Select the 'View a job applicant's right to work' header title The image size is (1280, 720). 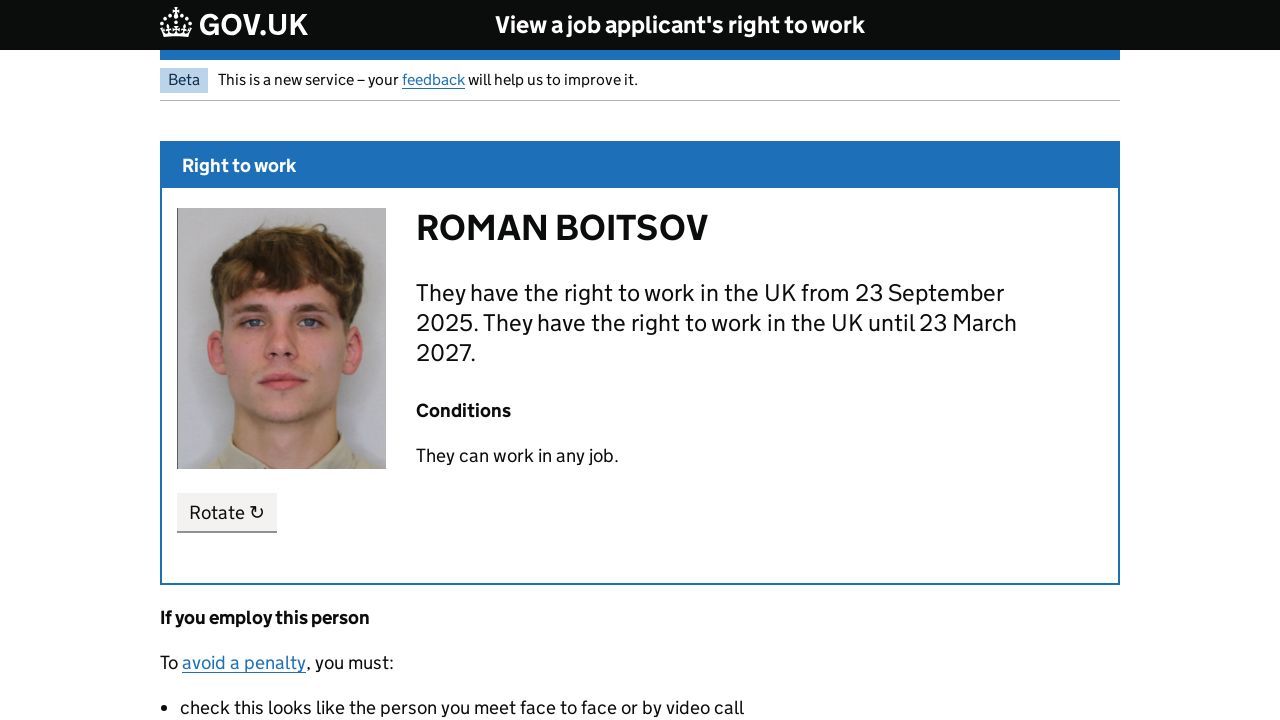(679, 25)
